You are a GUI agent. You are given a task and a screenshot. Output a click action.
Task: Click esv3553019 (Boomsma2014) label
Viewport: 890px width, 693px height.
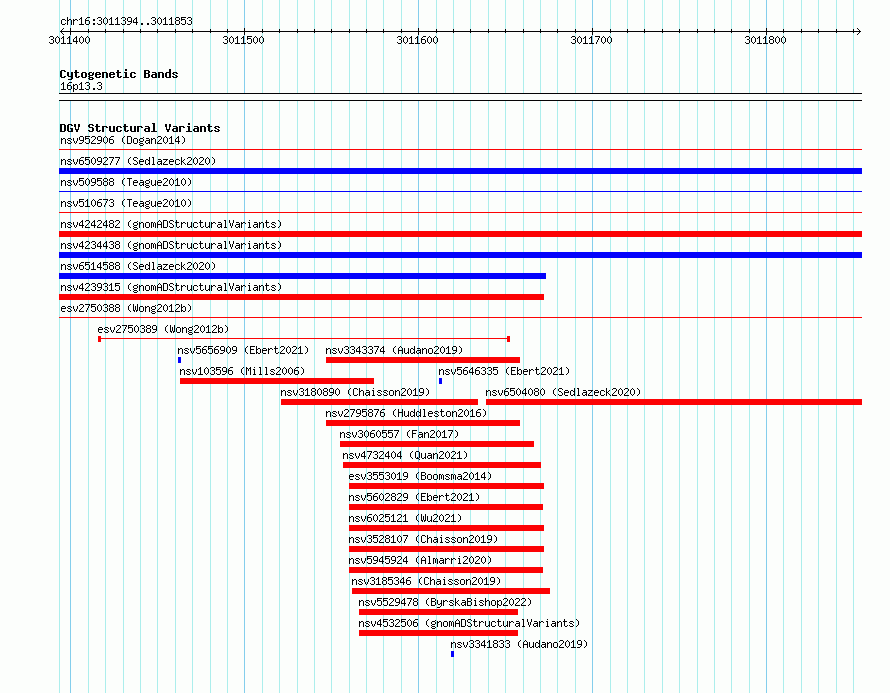click(420, 476)
